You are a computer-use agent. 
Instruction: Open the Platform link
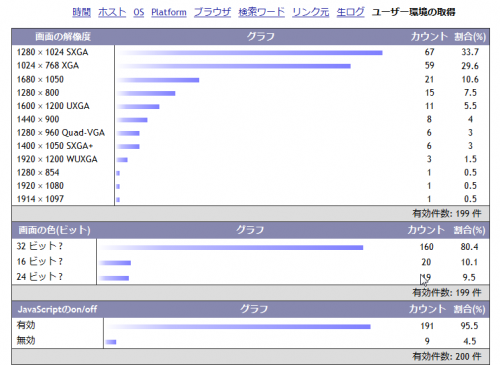169,12
